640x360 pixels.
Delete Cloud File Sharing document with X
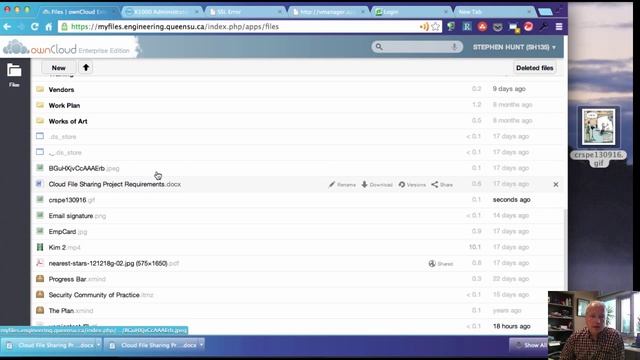tap(556, 184)
